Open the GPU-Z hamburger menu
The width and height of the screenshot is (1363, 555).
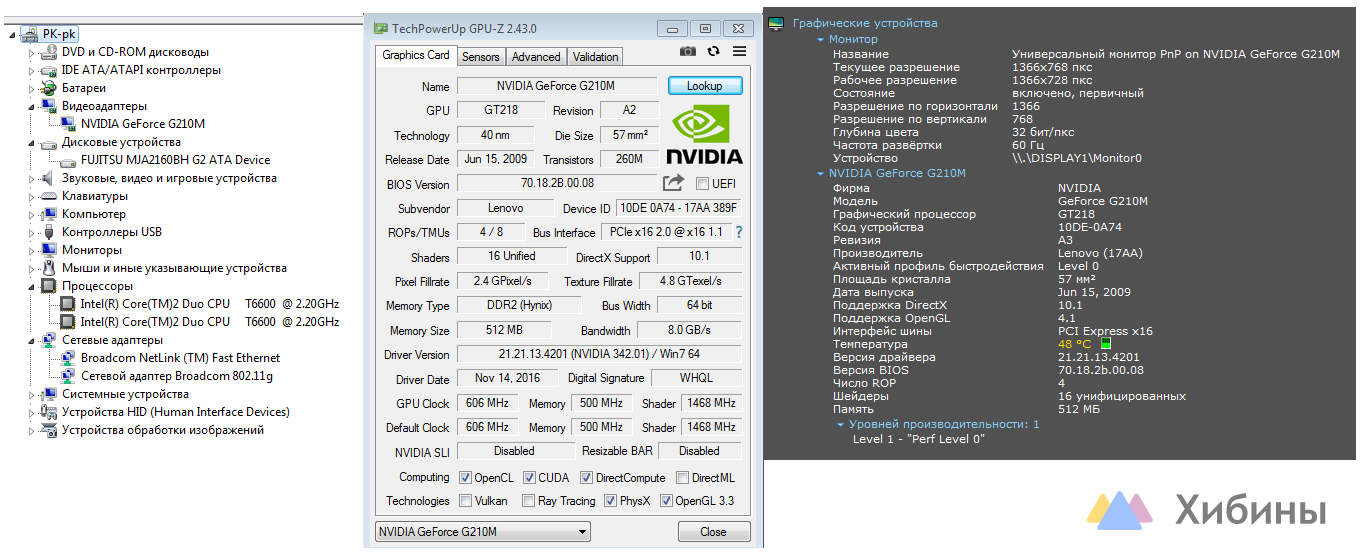(x=739, y=51)
